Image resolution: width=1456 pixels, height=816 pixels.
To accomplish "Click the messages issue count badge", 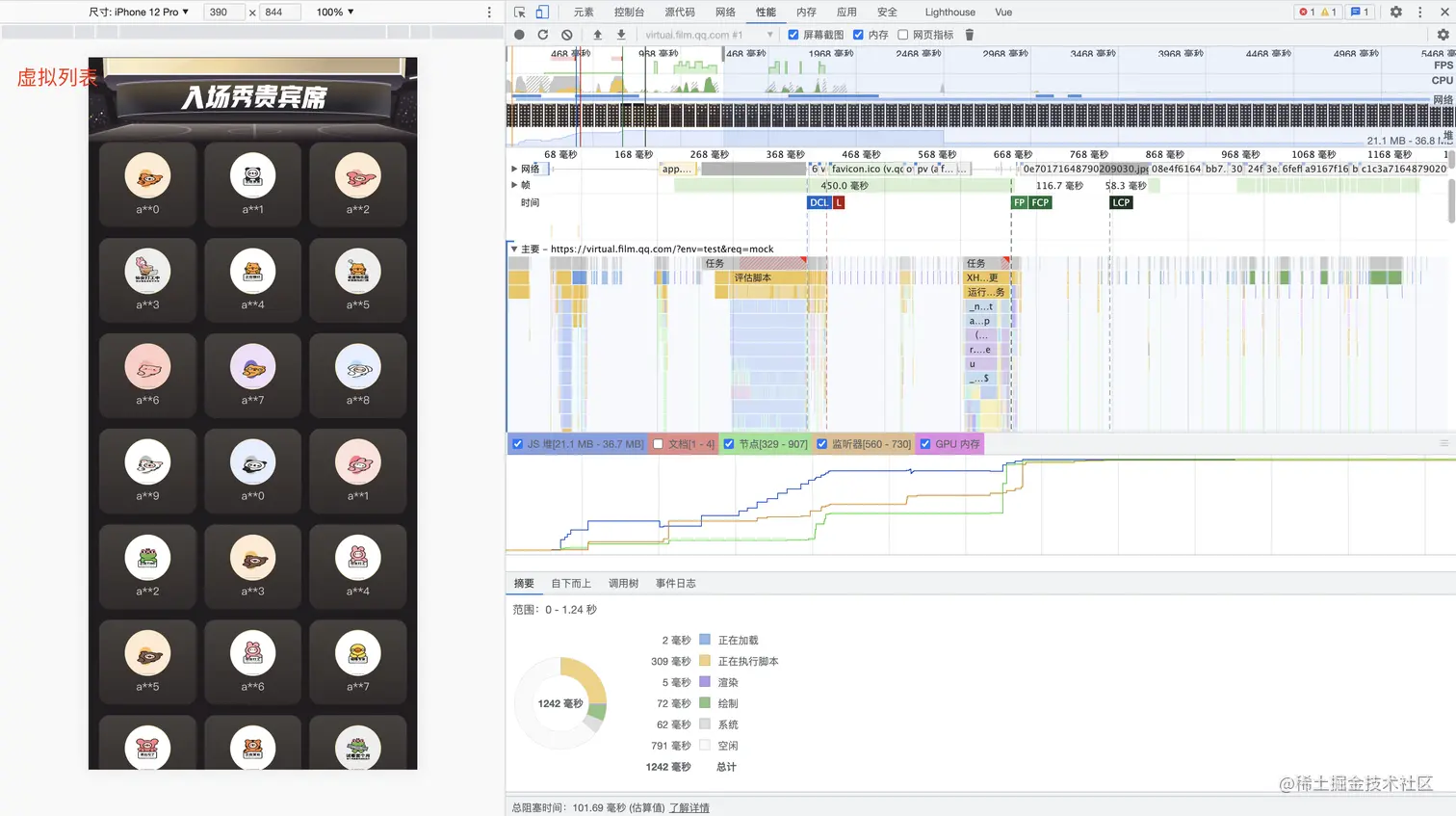I will [x=1360, y=13].
